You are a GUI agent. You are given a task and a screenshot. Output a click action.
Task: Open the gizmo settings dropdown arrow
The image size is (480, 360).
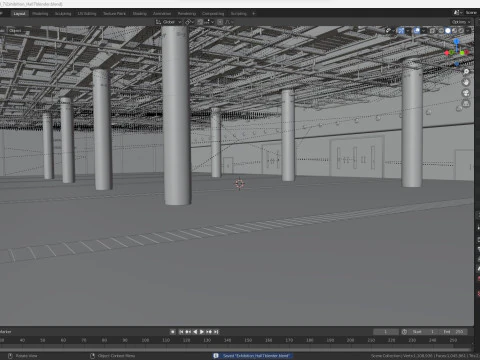[x=408, y=31]
